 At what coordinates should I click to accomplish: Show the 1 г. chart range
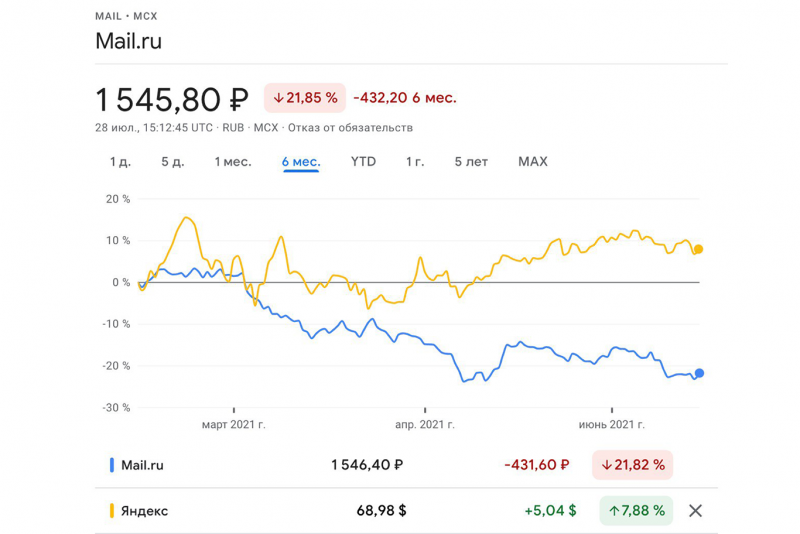tap(415, 162)
